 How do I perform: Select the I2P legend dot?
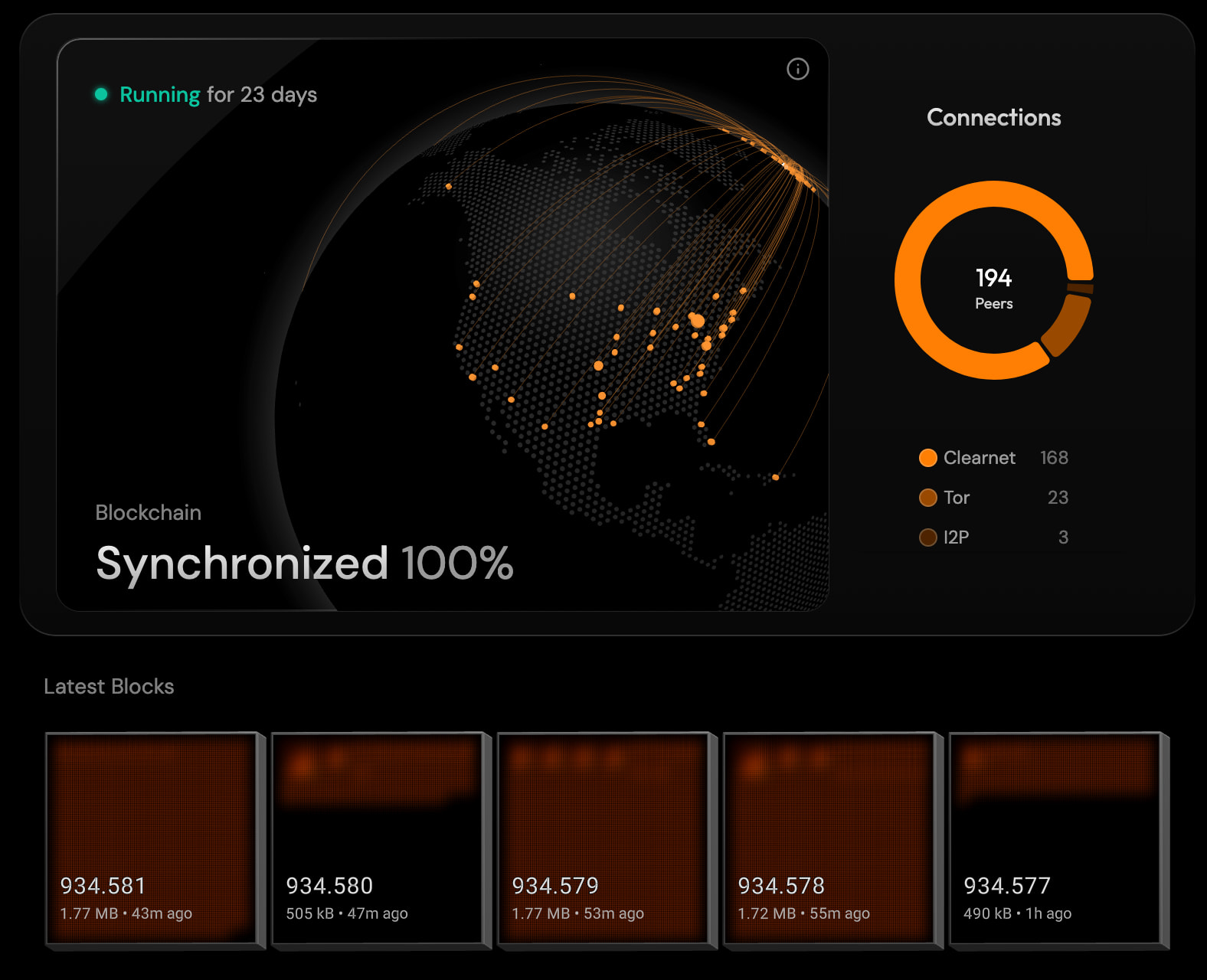tap(927, 537)
